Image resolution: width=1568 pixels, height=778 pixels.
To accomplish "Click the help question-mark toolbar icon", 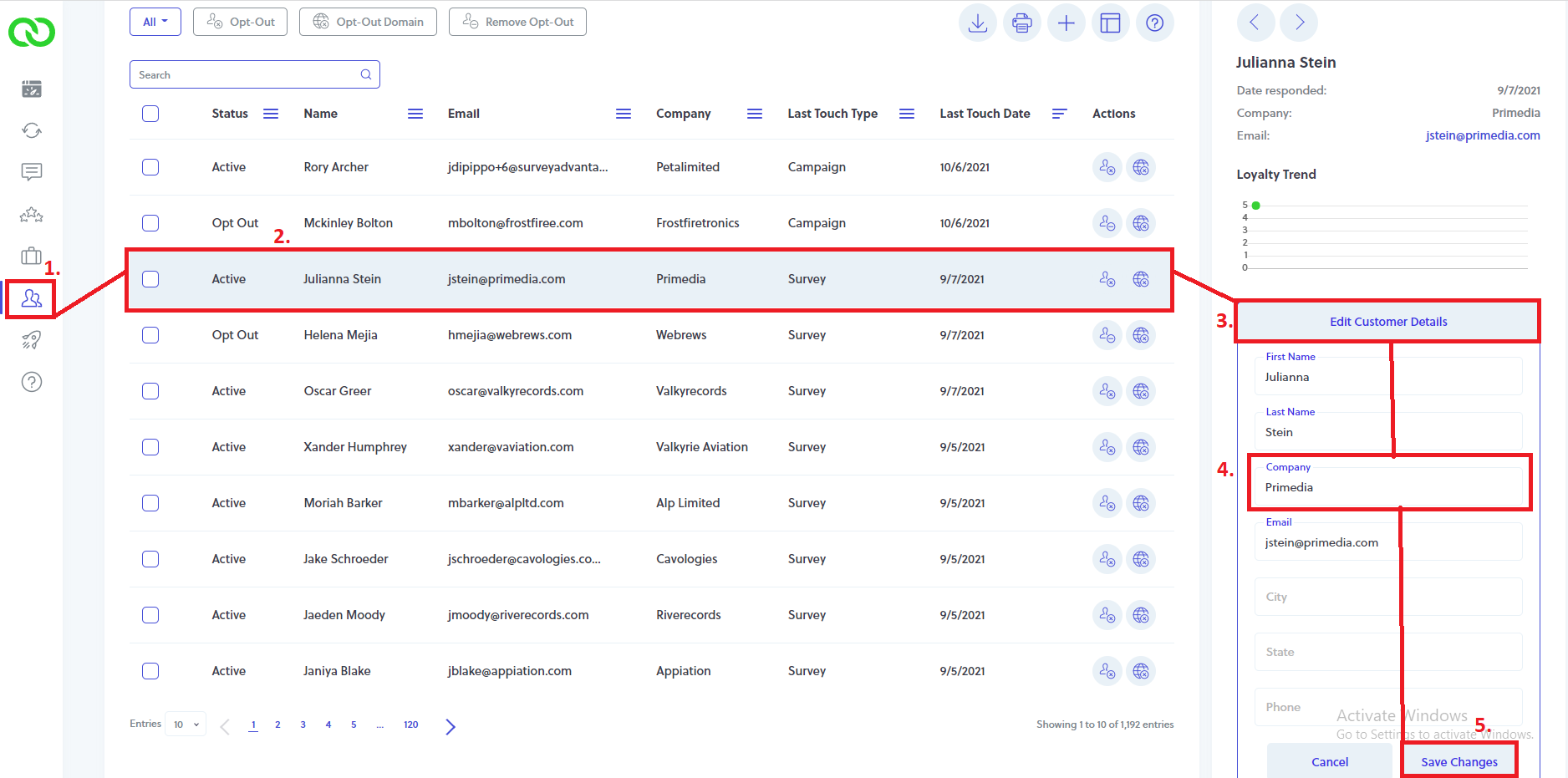I will 1154,23.
